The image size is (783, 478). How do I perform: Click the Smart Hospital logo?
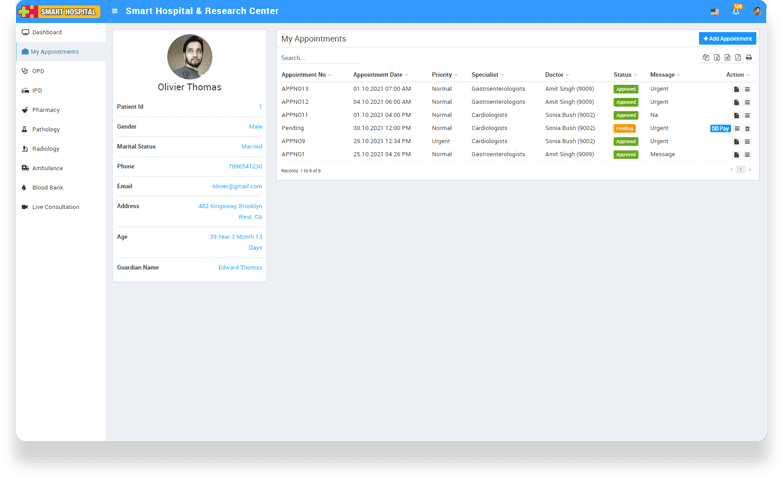59,11
